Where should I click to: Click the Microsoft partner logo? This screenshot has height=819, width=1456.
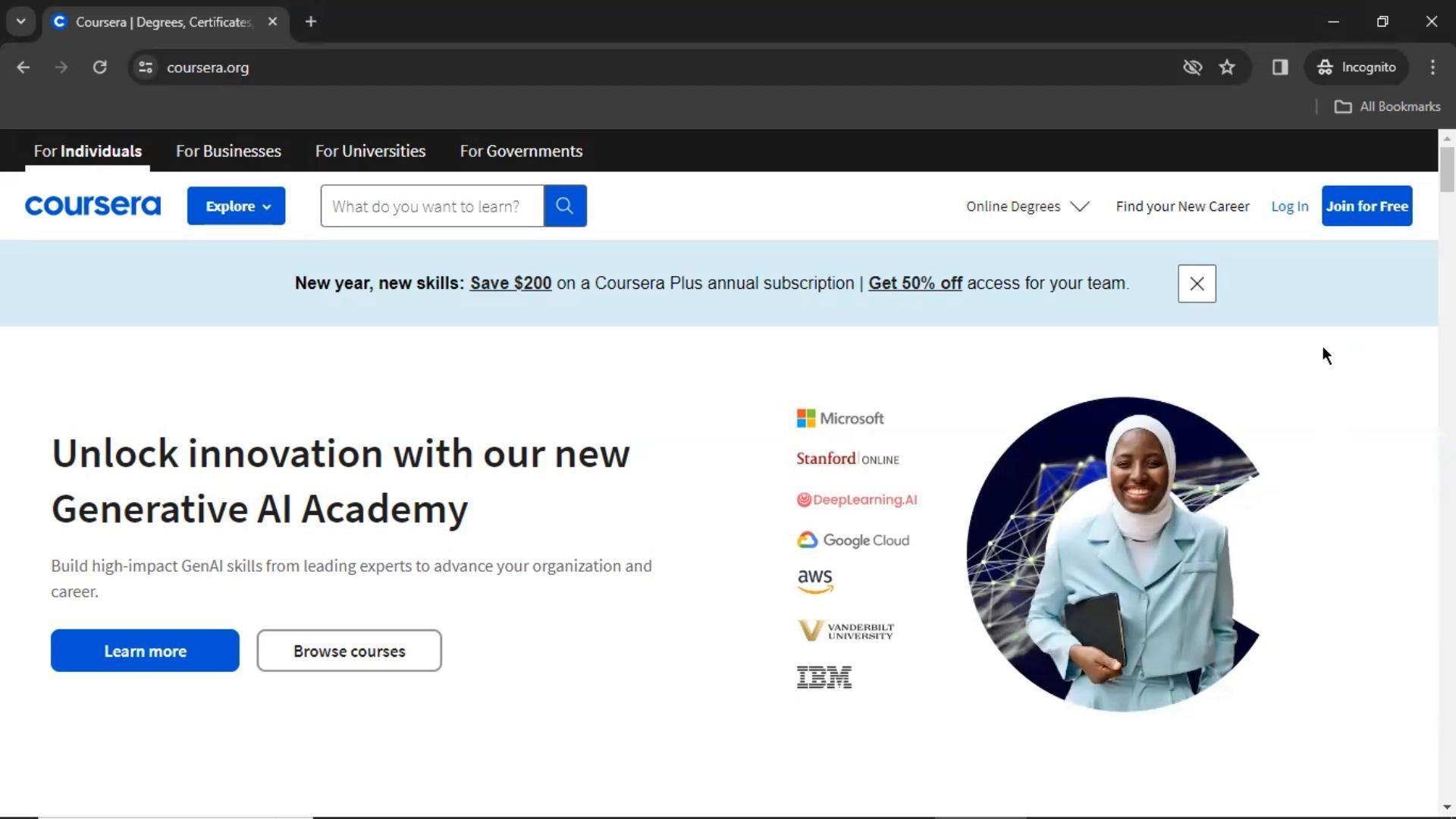coord(839,419)
